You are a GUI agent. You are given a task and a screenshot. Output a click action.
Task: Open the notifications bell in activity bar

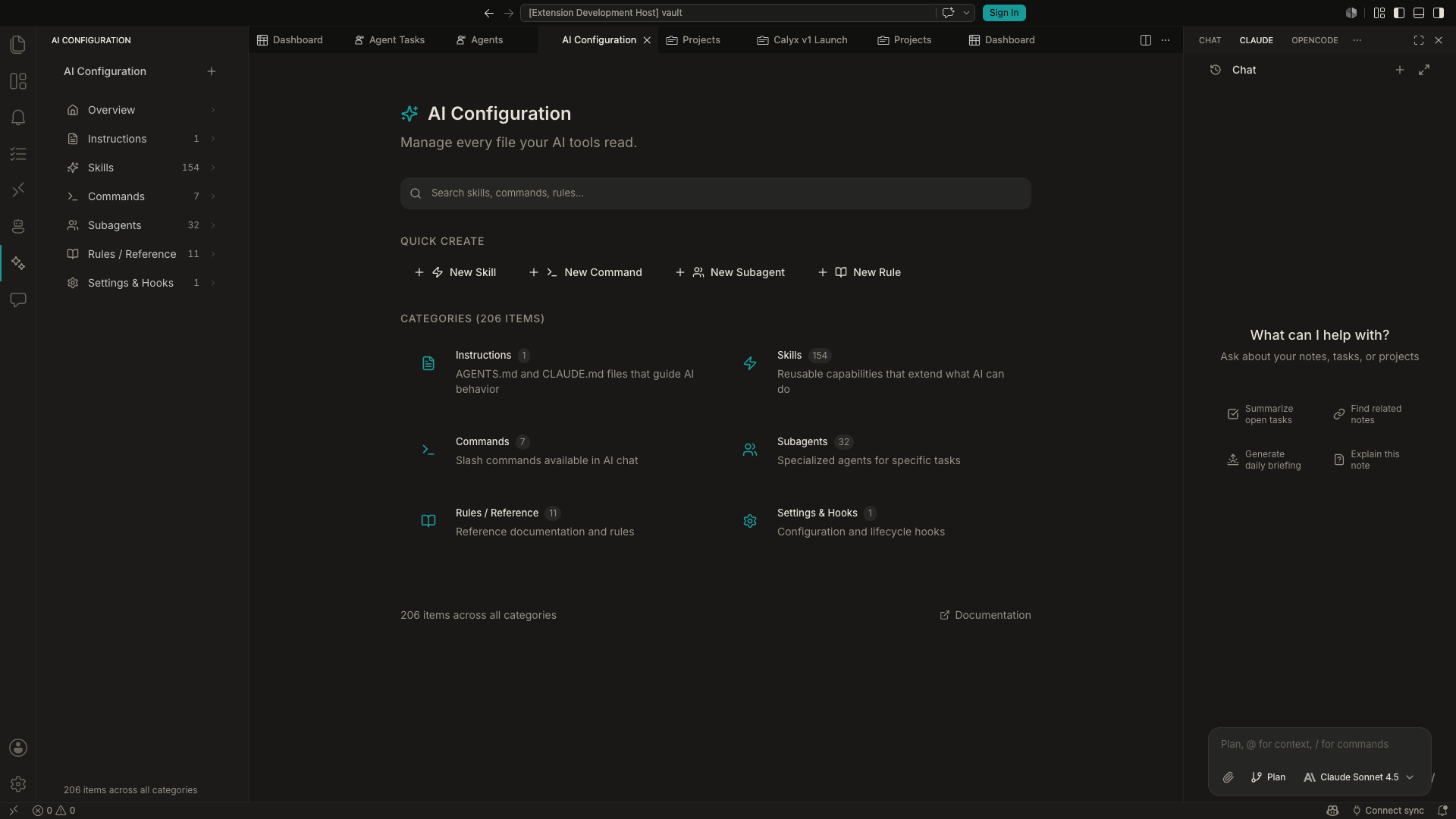18,118
